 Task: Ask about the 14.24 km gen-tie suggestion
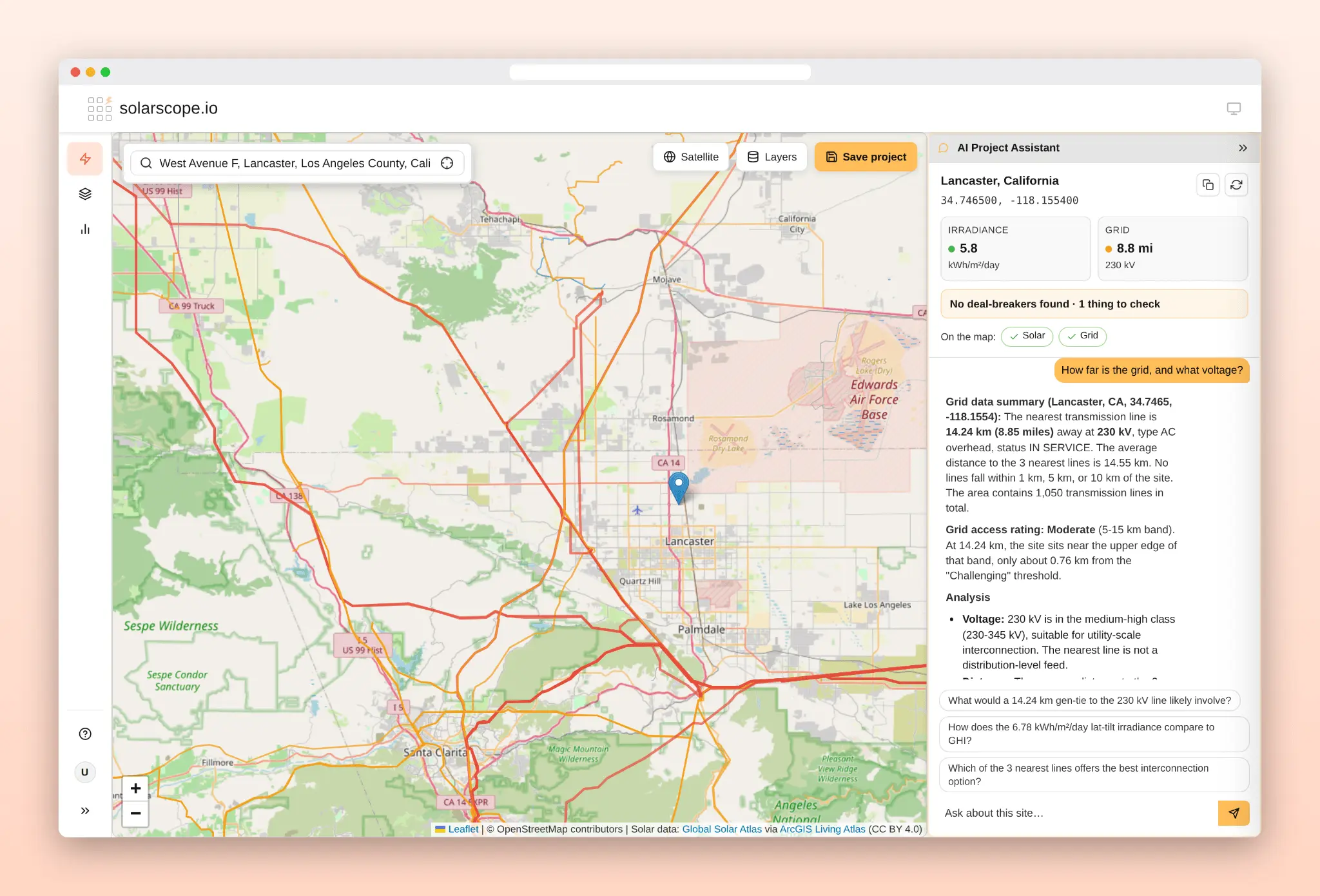coord(1089,700)
